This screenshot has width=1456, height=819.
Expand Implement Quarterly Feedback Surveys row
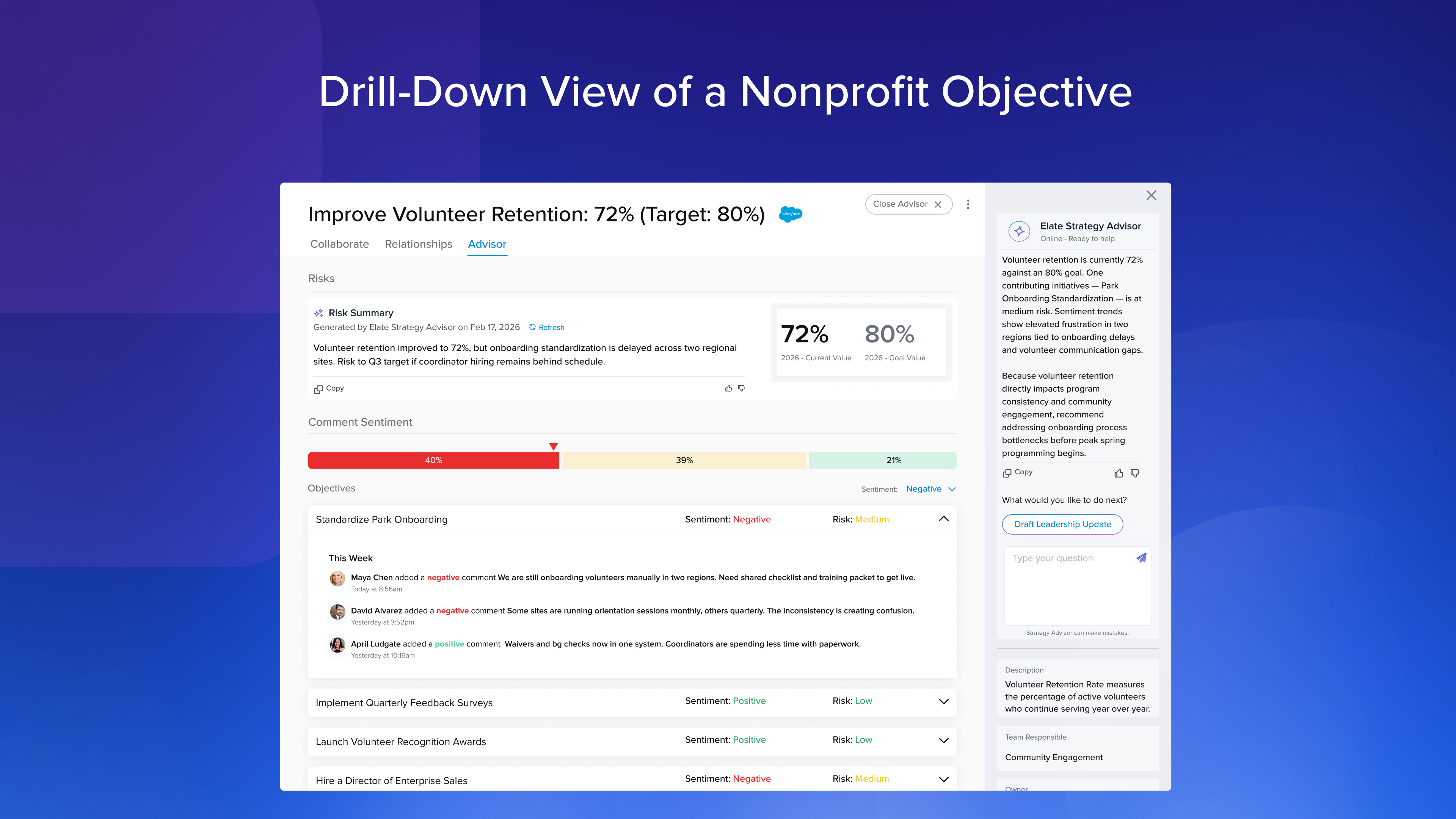click(x=943, y=701)
